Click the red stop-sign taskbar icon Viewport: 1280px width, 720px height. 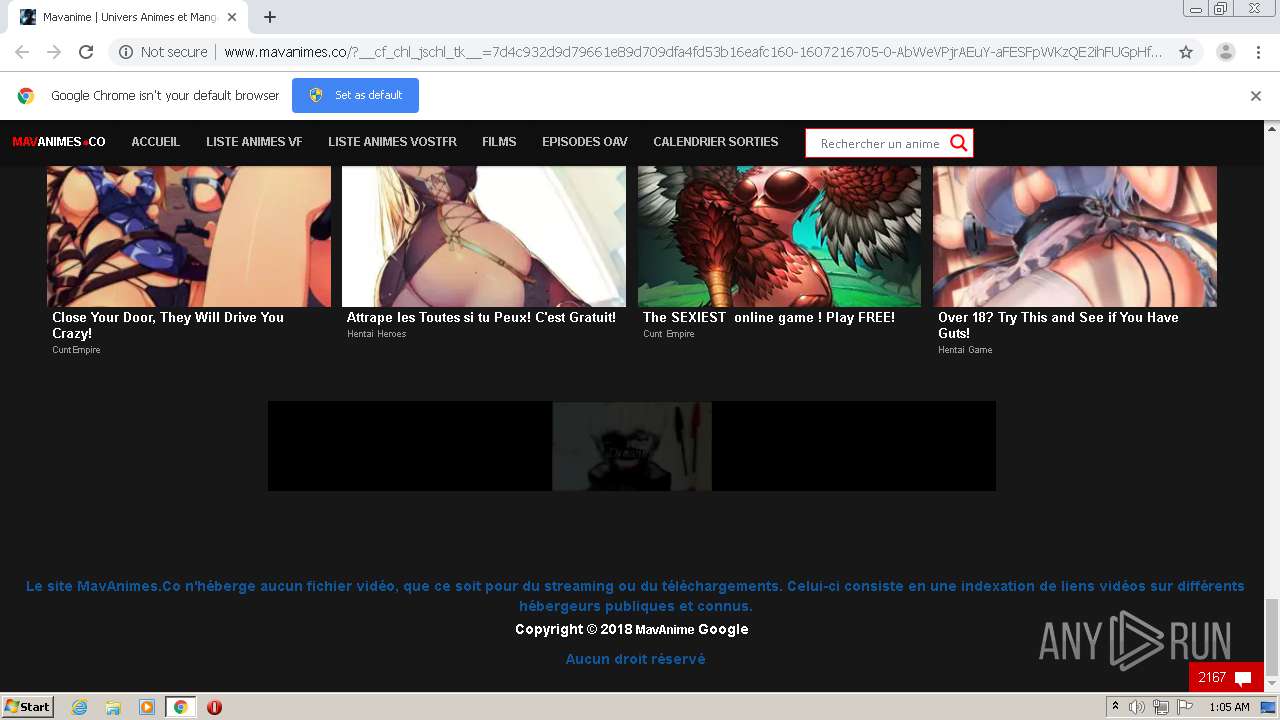point(214,707)
